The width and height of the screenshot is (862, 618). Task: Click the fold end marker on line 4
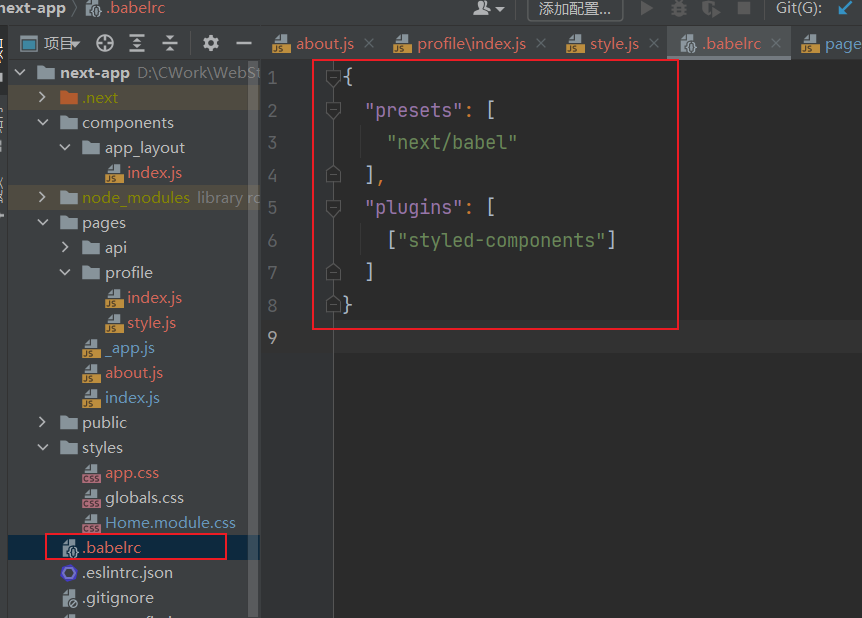pos(333,174)
